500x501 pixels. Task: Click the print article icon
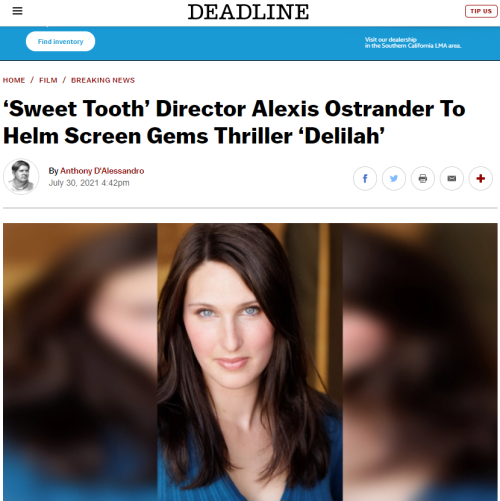point(423,178)
